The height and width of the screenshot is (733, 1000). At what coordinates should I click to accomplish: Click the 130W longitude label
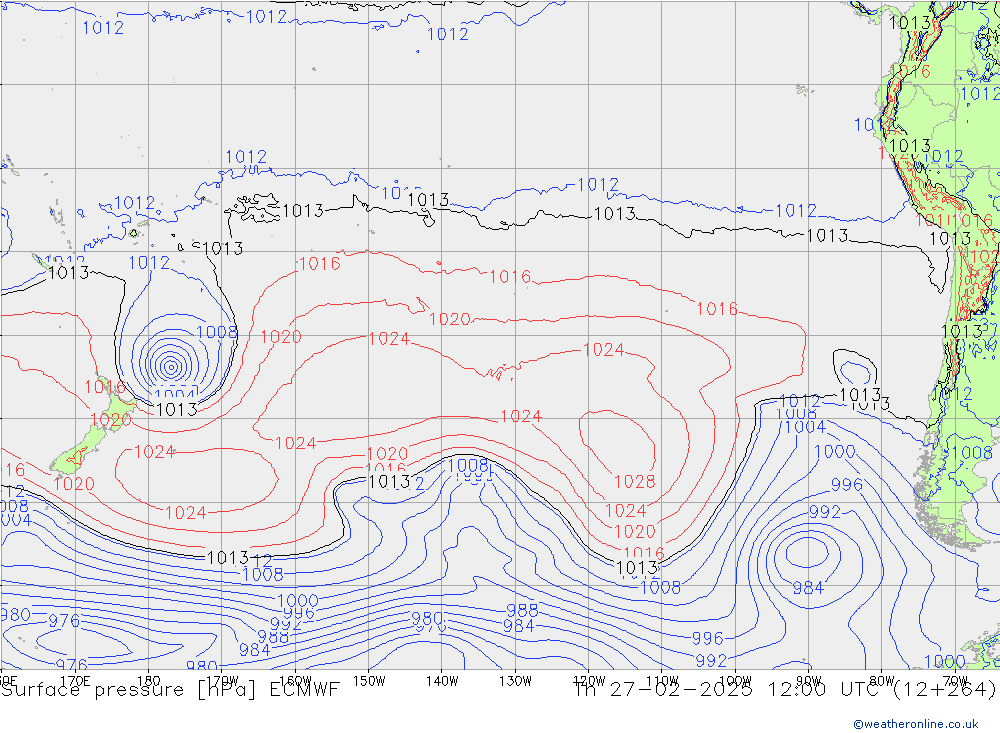(x=515, y=681)
